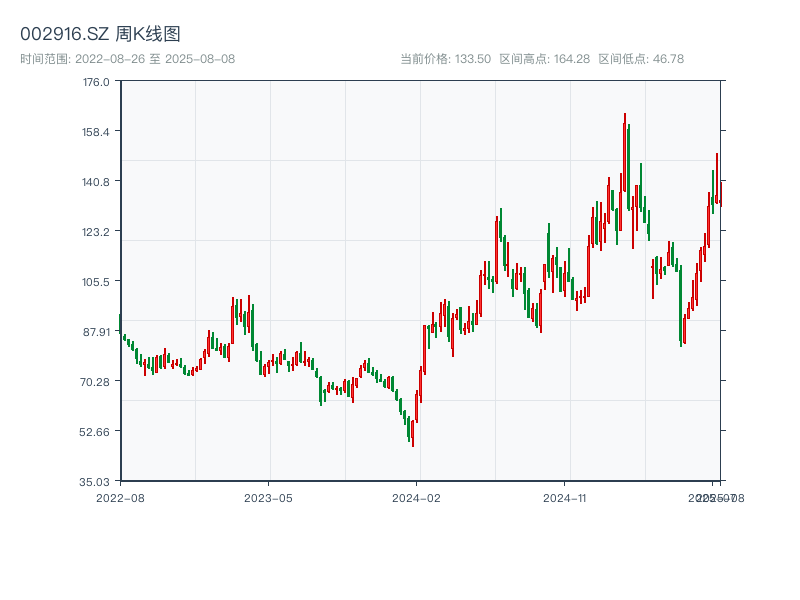Click the last candlestick at the chart's right edge
Image resolution: width=800 pixels, height=600 pixels.
coord(721,194)
